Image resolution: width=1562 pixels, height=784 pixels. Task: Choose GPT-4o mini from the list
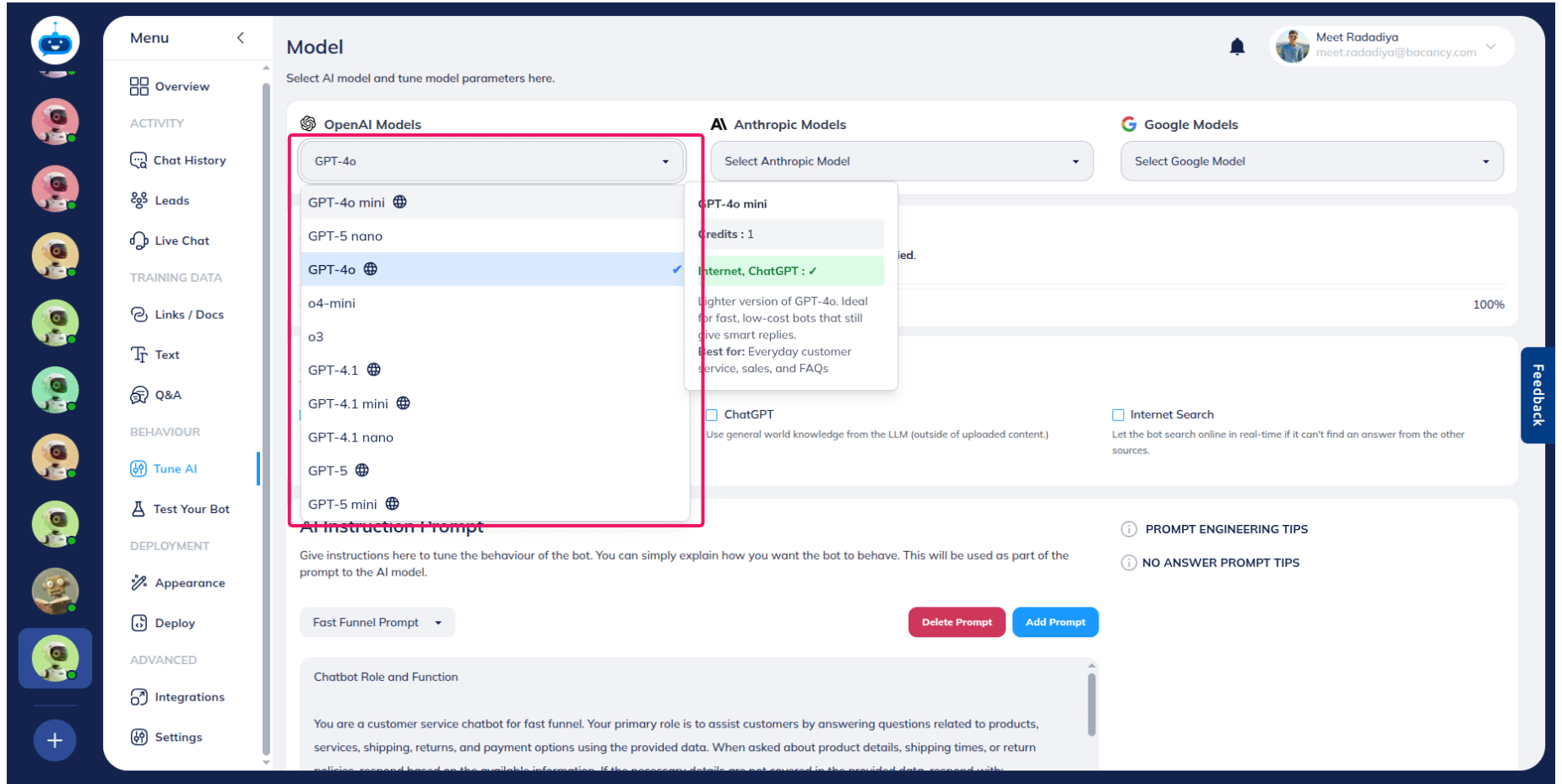click(x=493, y=203)
